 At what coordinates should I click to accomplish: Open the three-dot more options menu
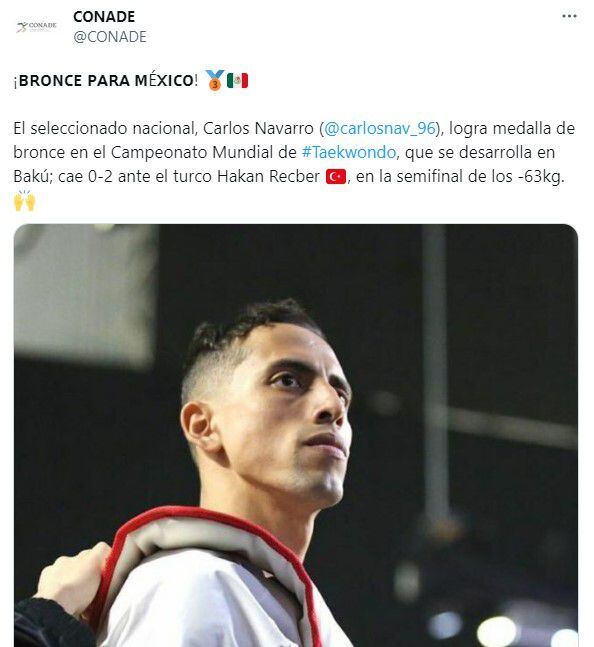pyautogui.click(x=569, y=16)
